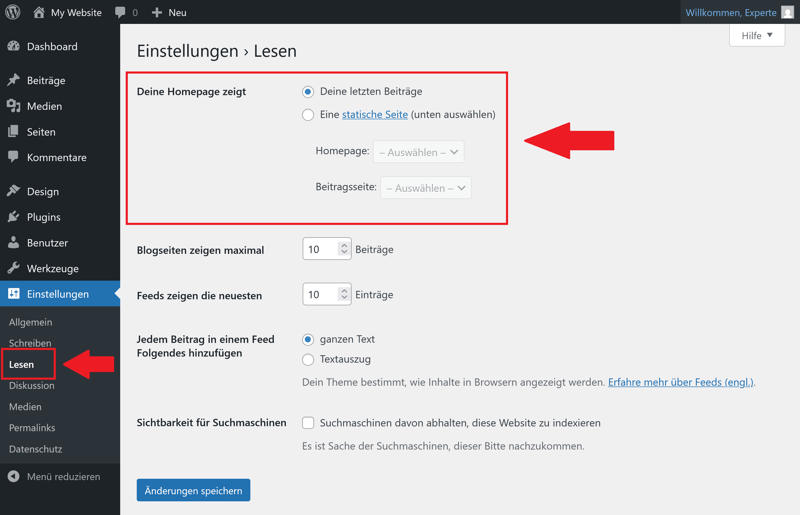Click the plus icon next to Neu
The width and height of the screenshot is (800, 515).
(157, 12)
